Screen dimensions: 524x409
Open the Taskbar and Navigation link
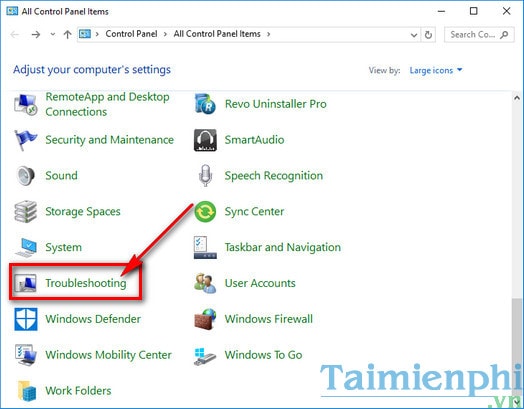pyautogui.click(x=283, y=247)
